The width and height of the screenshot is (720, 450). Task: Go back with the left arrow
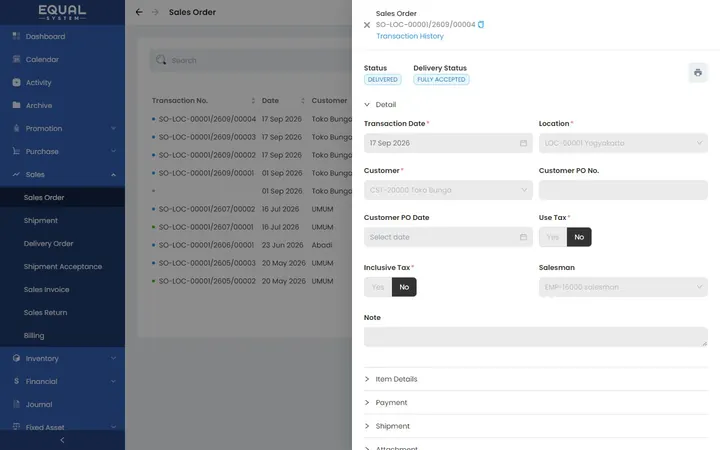tap(139, 12)
